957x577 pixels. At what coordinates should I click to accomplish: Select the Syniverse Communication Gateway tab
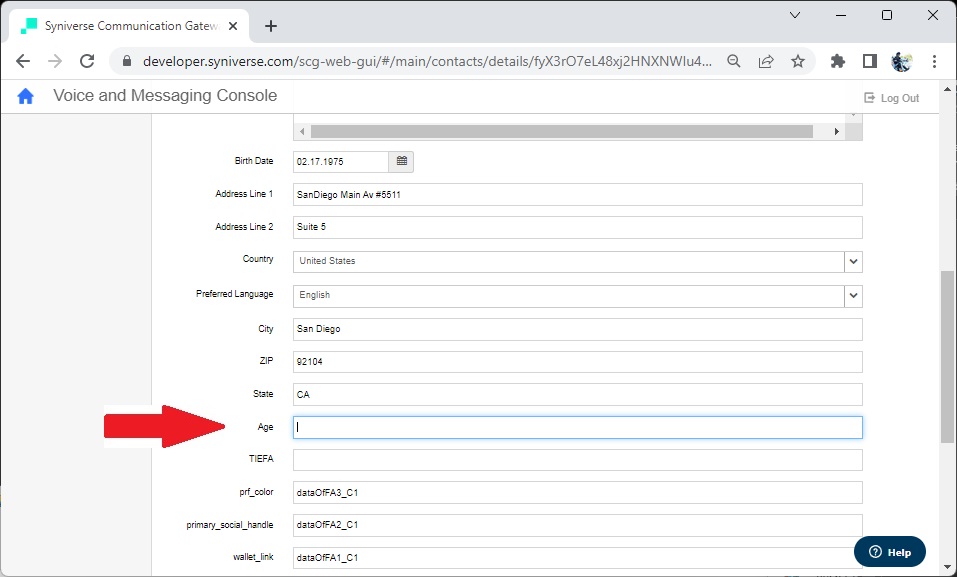pyautogui.click(x=129, y=26)
